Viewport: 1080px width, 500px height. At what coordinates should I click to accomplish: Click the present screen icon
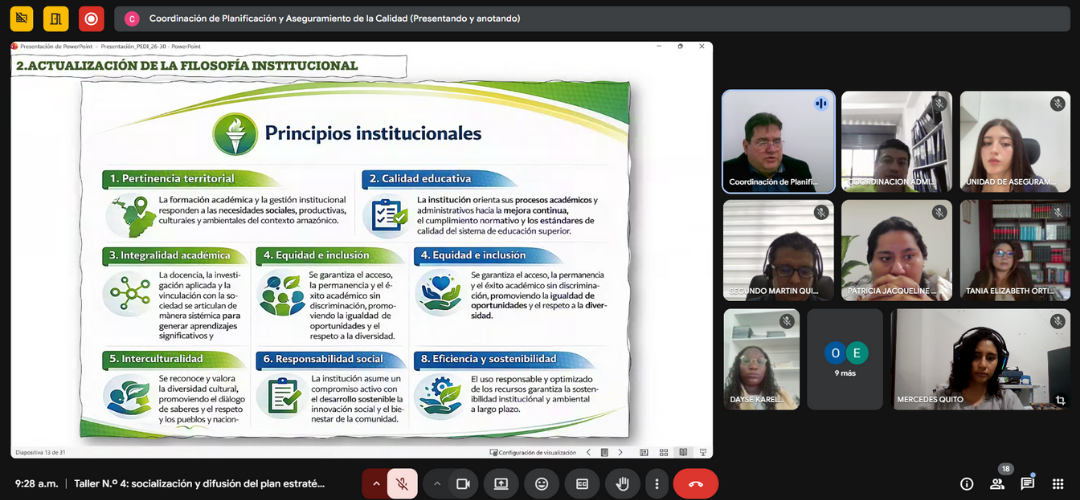click(x=501, y=484)
